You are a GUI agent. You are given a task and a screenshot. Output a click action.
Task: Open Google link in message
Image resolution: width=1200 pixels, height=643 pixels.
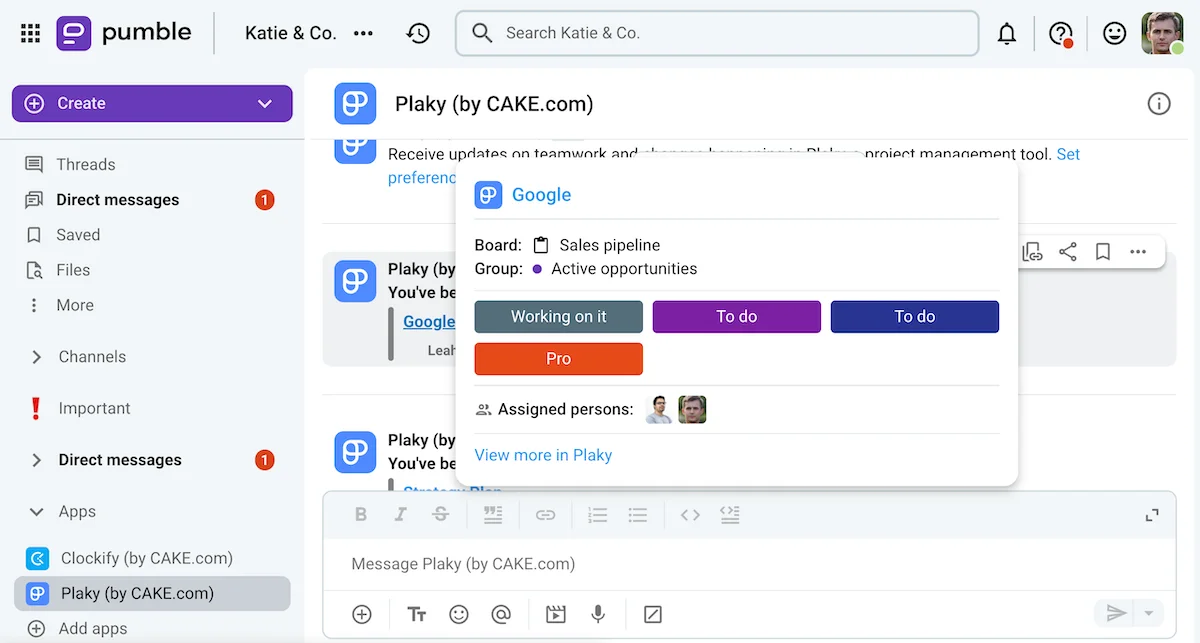429,321
